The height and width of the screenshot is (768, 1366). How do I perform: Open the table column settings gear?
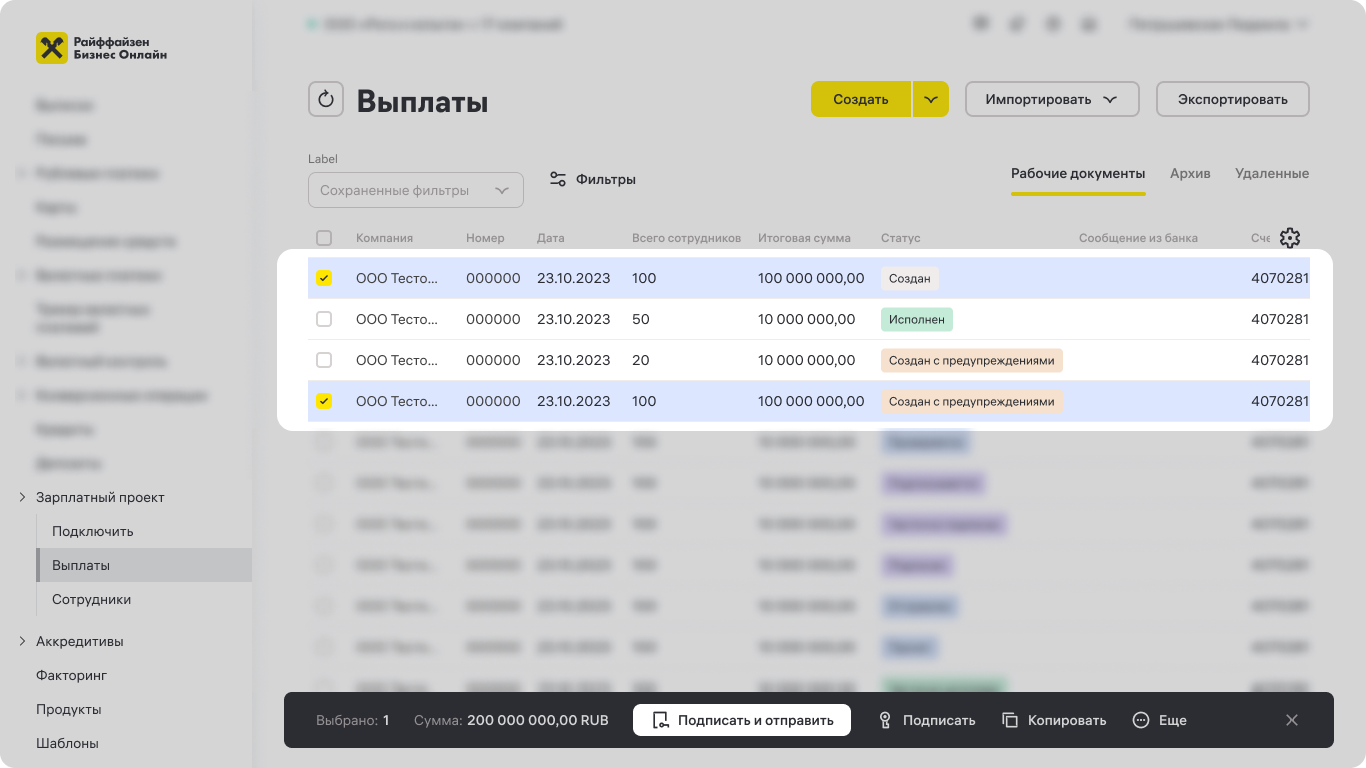[1290, 238]
